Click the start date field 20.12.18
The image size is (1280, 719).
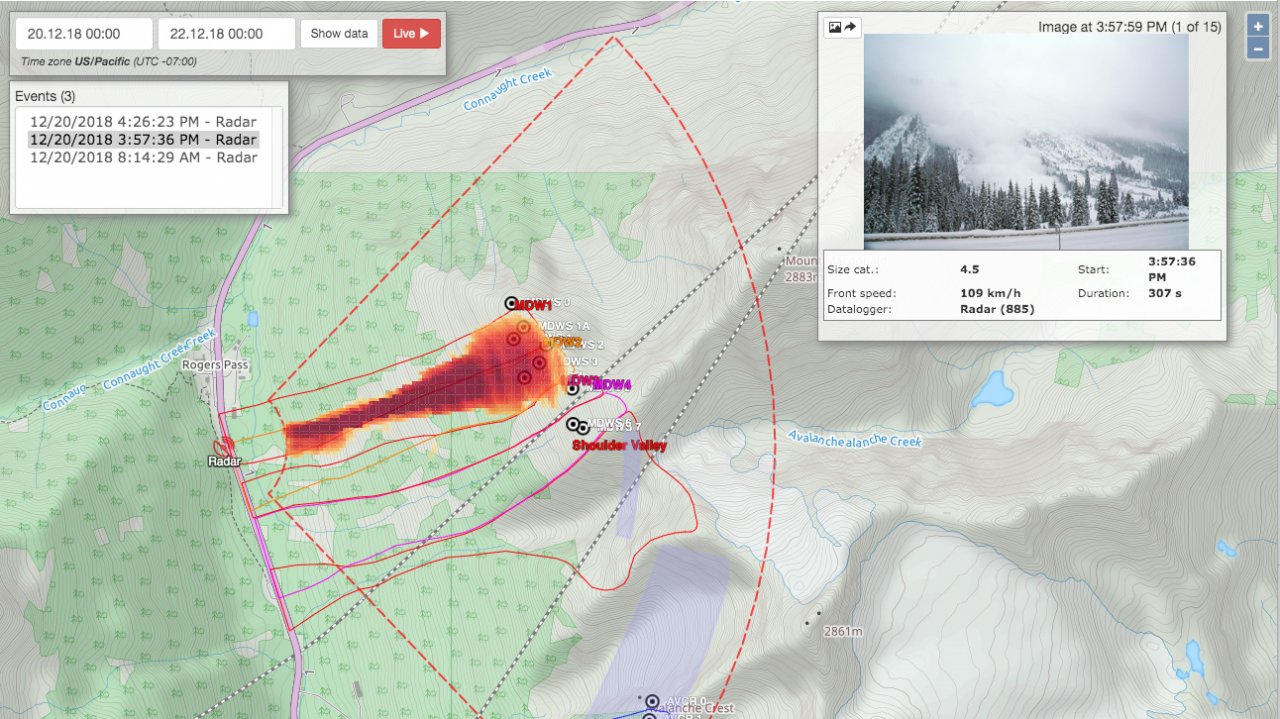pyautogui.click(x=84, y=33)
